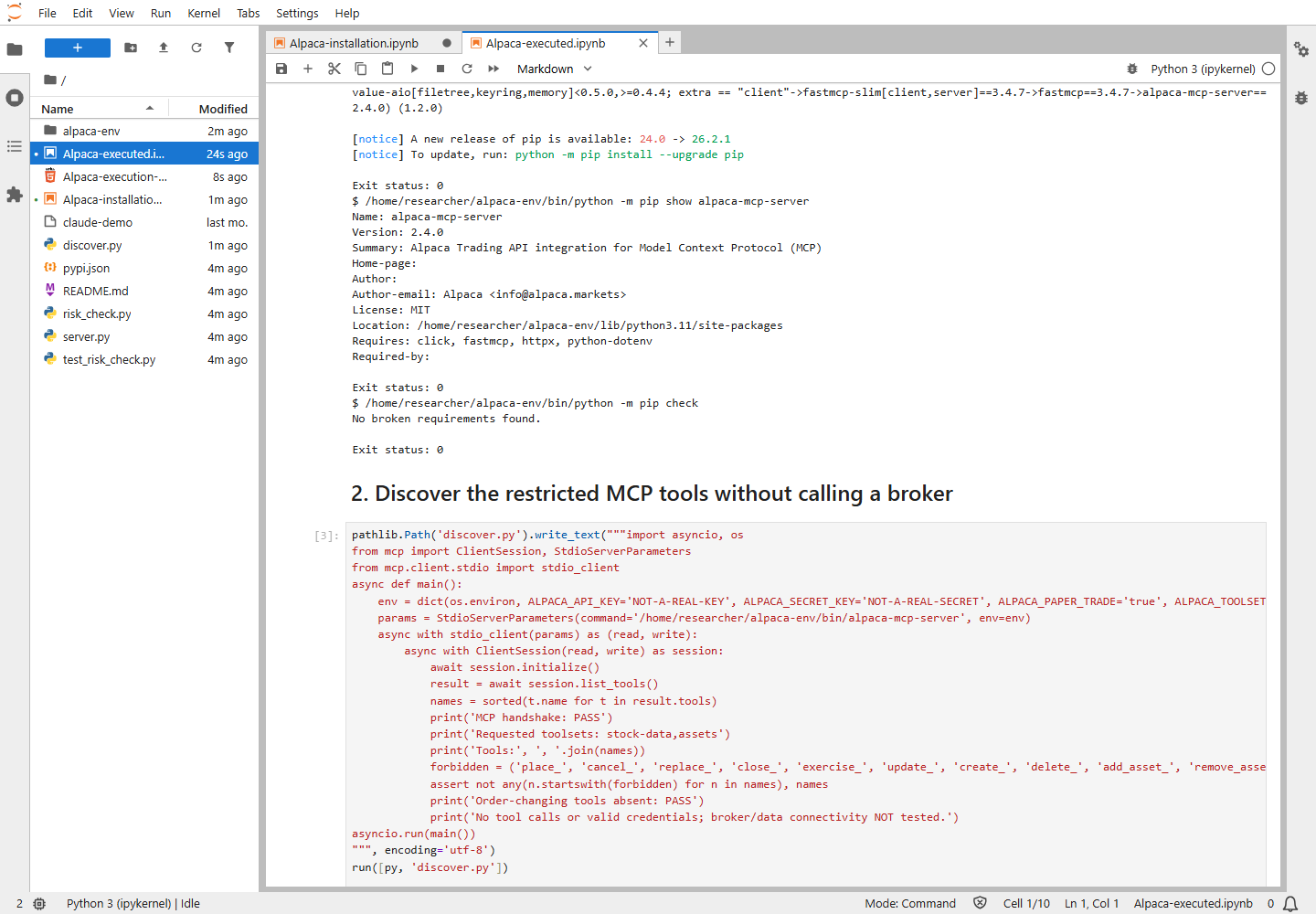The width and height of the screenshot is (1316, 914).
Task: Open the Running Terminals and Kernels panel
Action: (15, 98)
